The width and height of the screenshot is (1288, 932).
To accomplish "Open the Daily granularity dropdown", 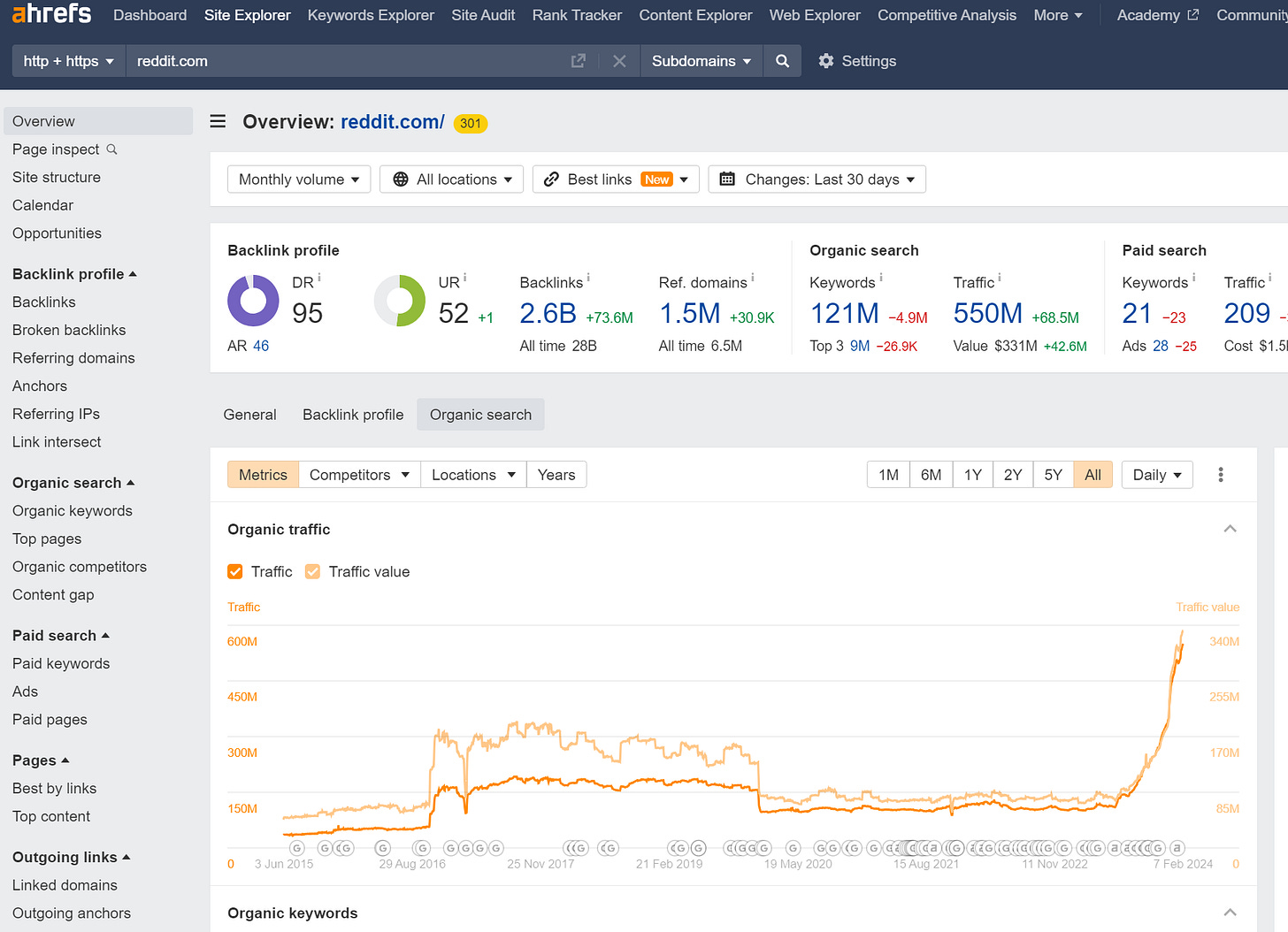I will click(x=1157, y=475).
